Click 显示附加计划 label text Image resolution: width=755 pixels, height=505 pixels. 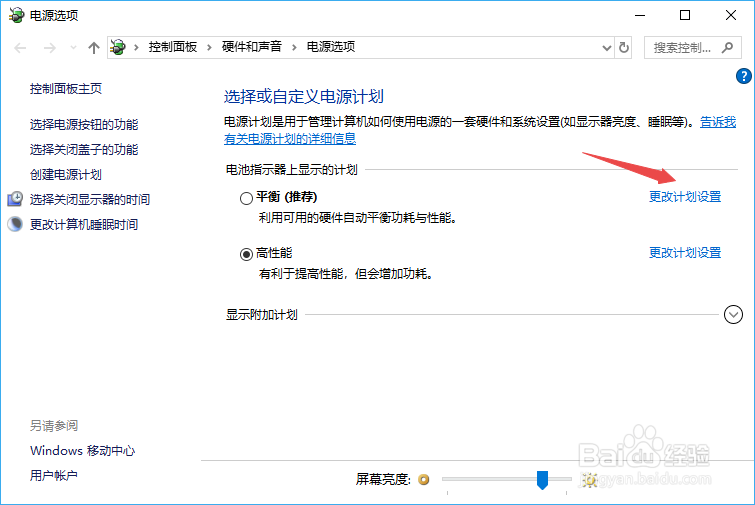tap(262, 315)
